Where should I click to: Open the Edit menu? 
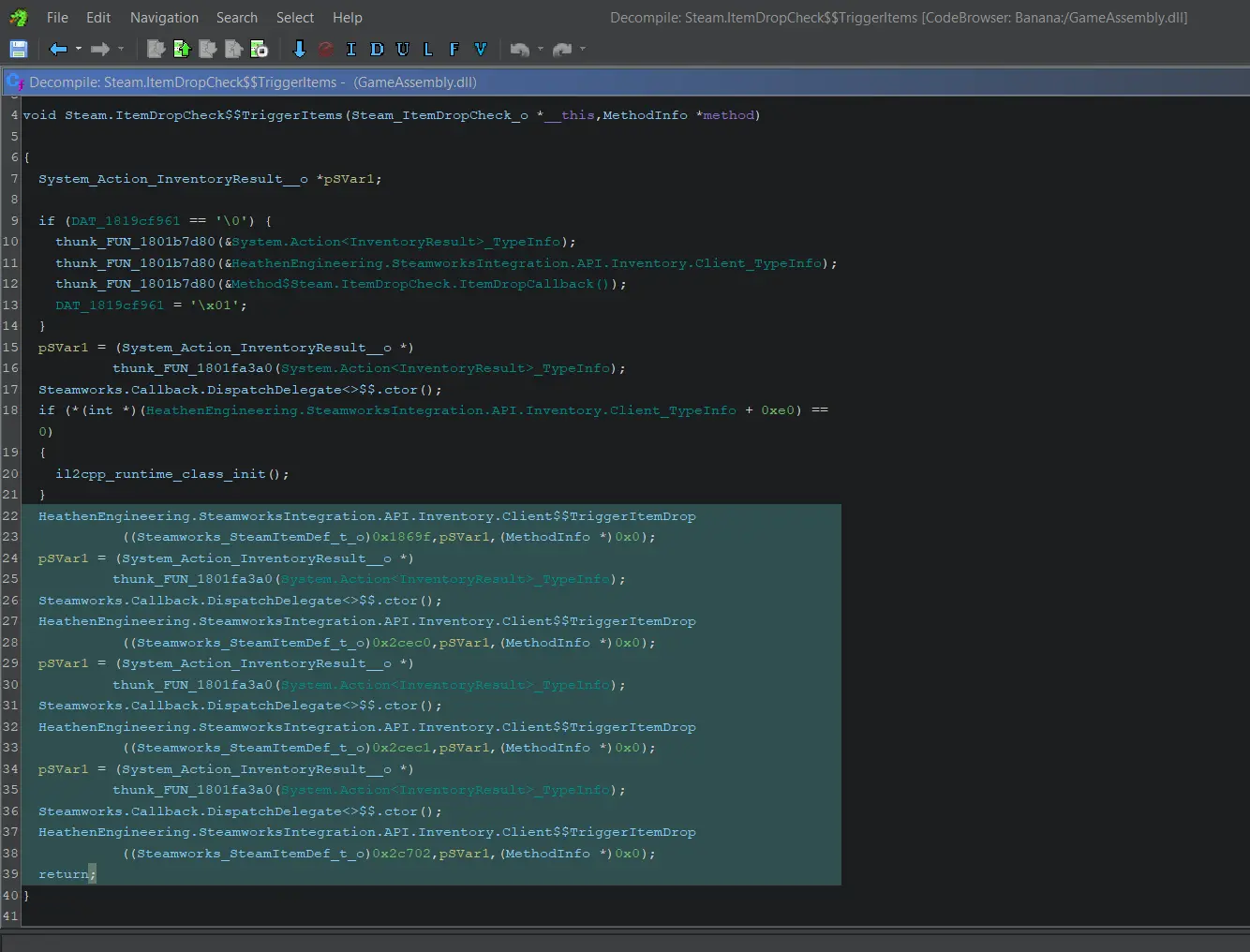point(98,18)
